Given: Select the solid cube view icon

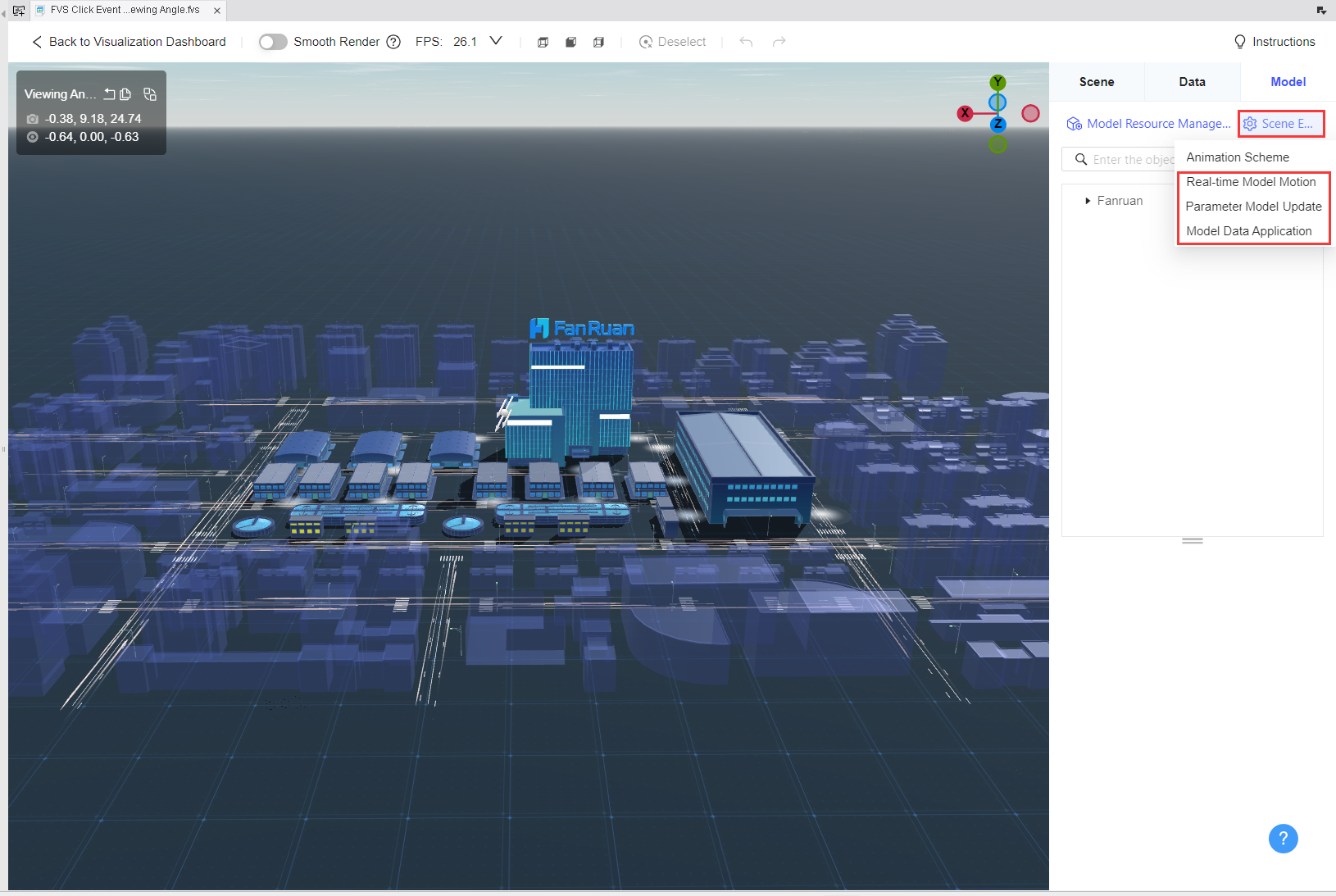Looking at the screenshot, I should coord(571,42).
